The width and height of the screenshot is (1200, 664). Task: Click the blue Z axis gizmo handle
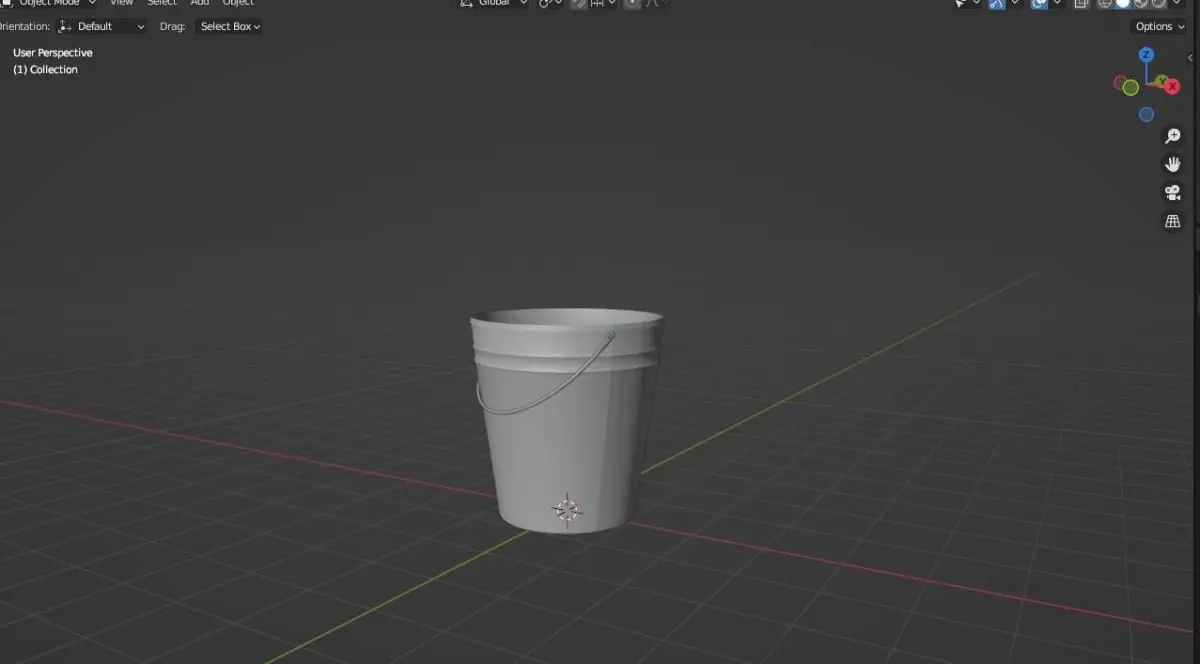point(1147,55)
